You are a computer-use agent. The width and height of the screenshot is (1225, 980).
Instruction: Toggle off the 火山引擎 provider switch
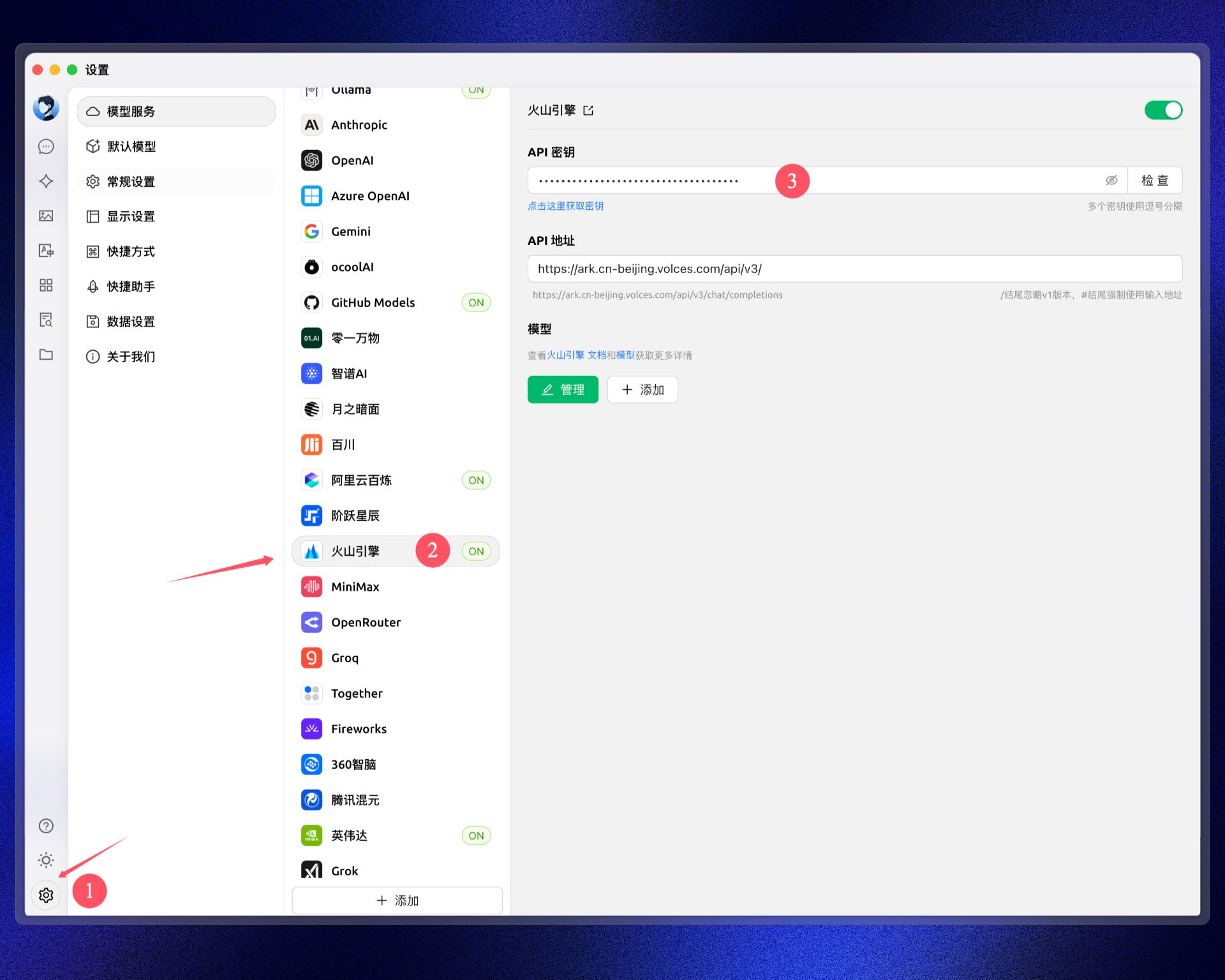click(x=1162, y=110)
